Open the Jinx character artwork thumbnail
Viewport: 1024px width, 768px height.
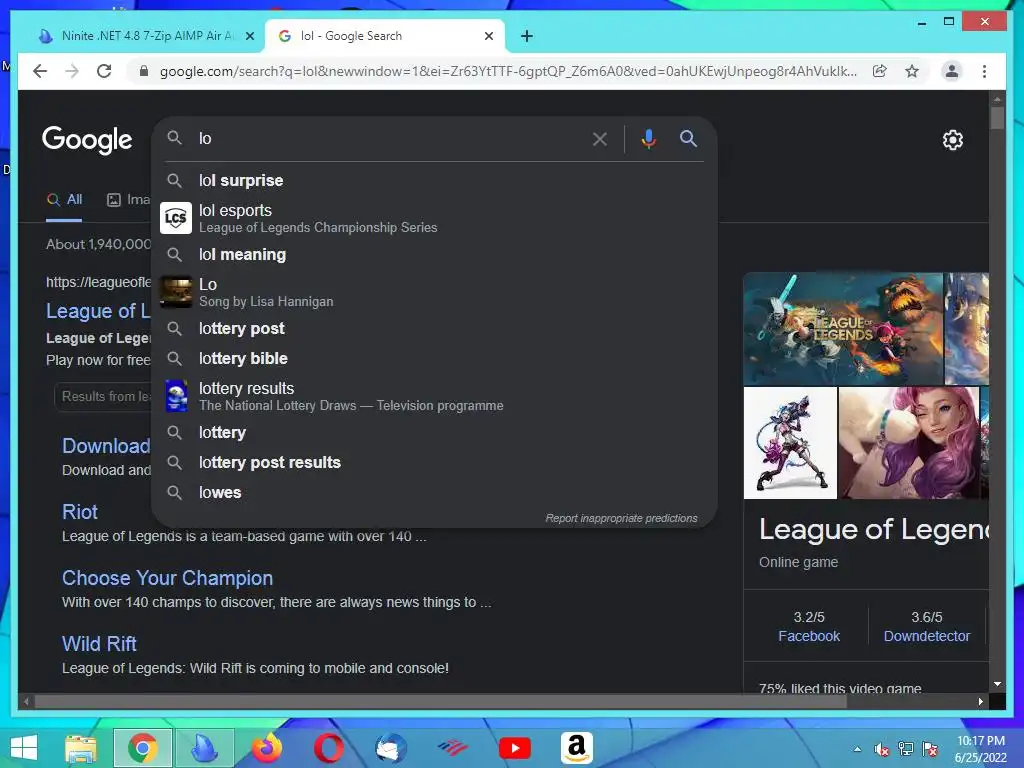click(790, 443)
